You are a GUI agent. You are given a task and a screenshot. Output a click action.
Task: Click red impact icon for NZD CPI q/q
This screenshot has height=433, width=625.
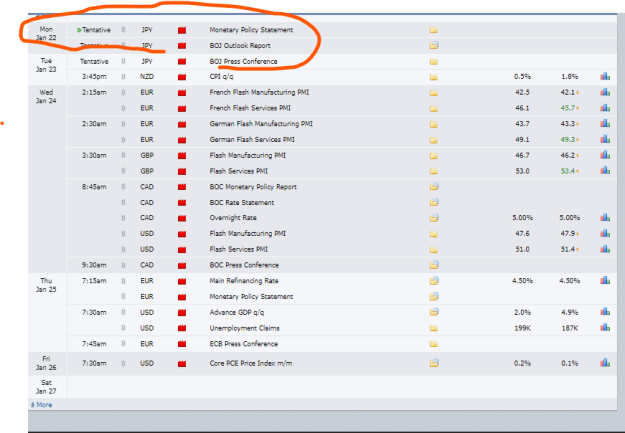[182, 77]
